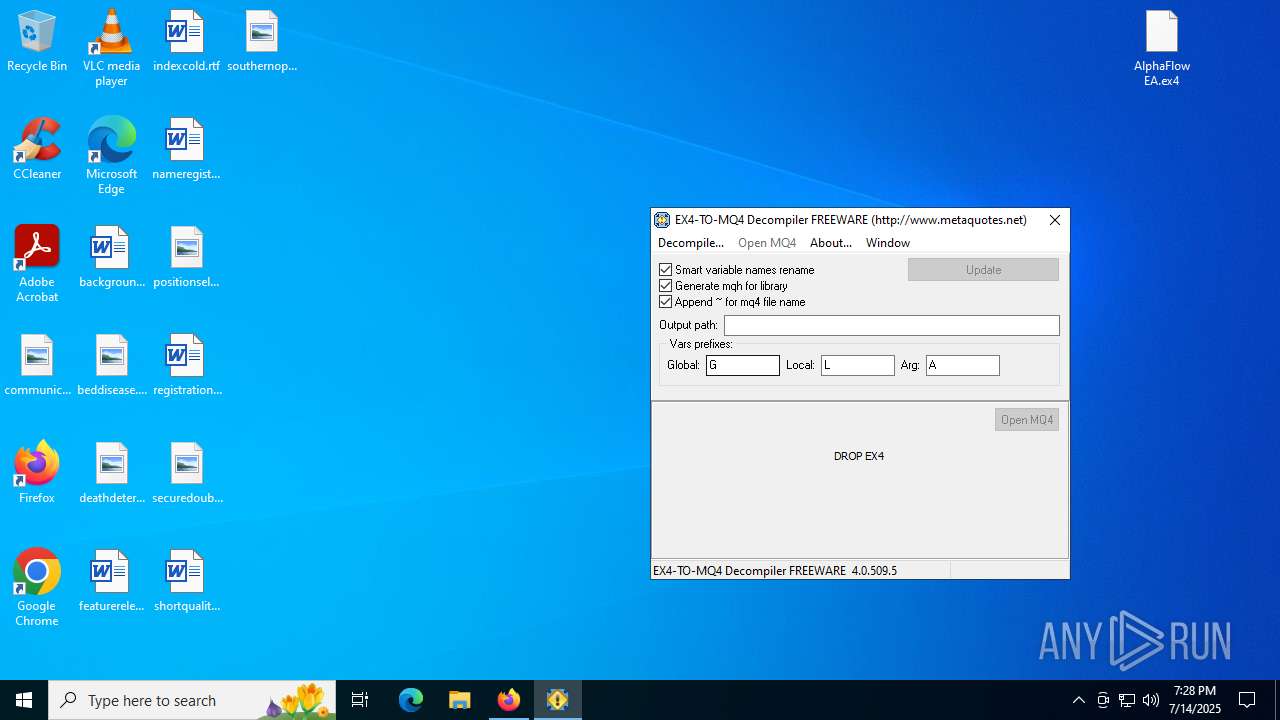Select the backgroun... Word document
This screenshot has width=1280, height=720.
point(112,257)
